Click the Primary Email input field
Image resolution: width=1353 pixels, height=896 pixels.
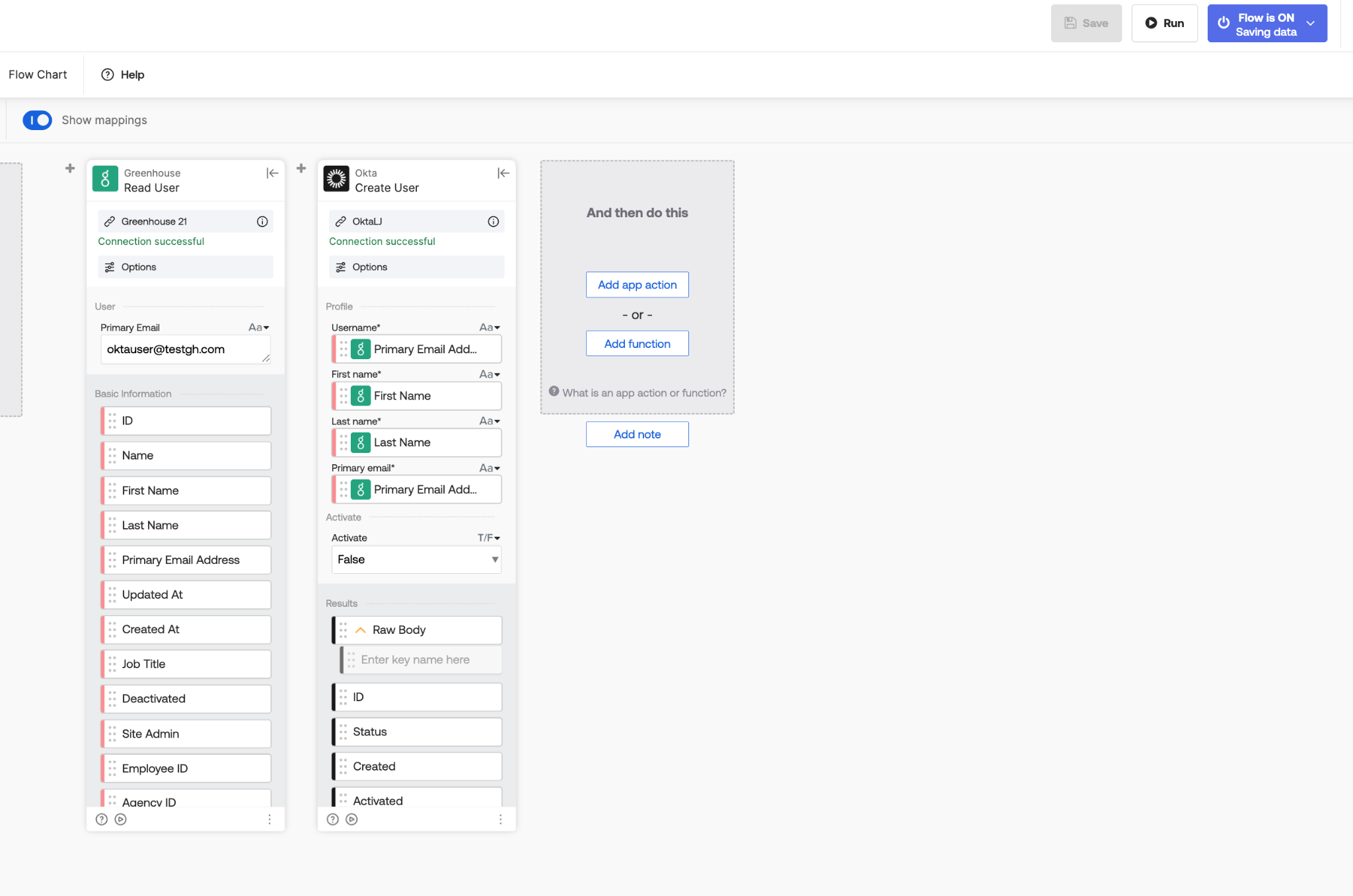(x=186, y=349)
